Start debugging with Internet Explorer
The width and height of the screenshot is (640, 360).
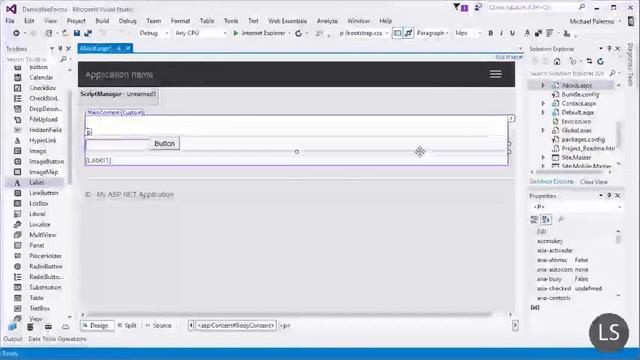click(260, 33)
